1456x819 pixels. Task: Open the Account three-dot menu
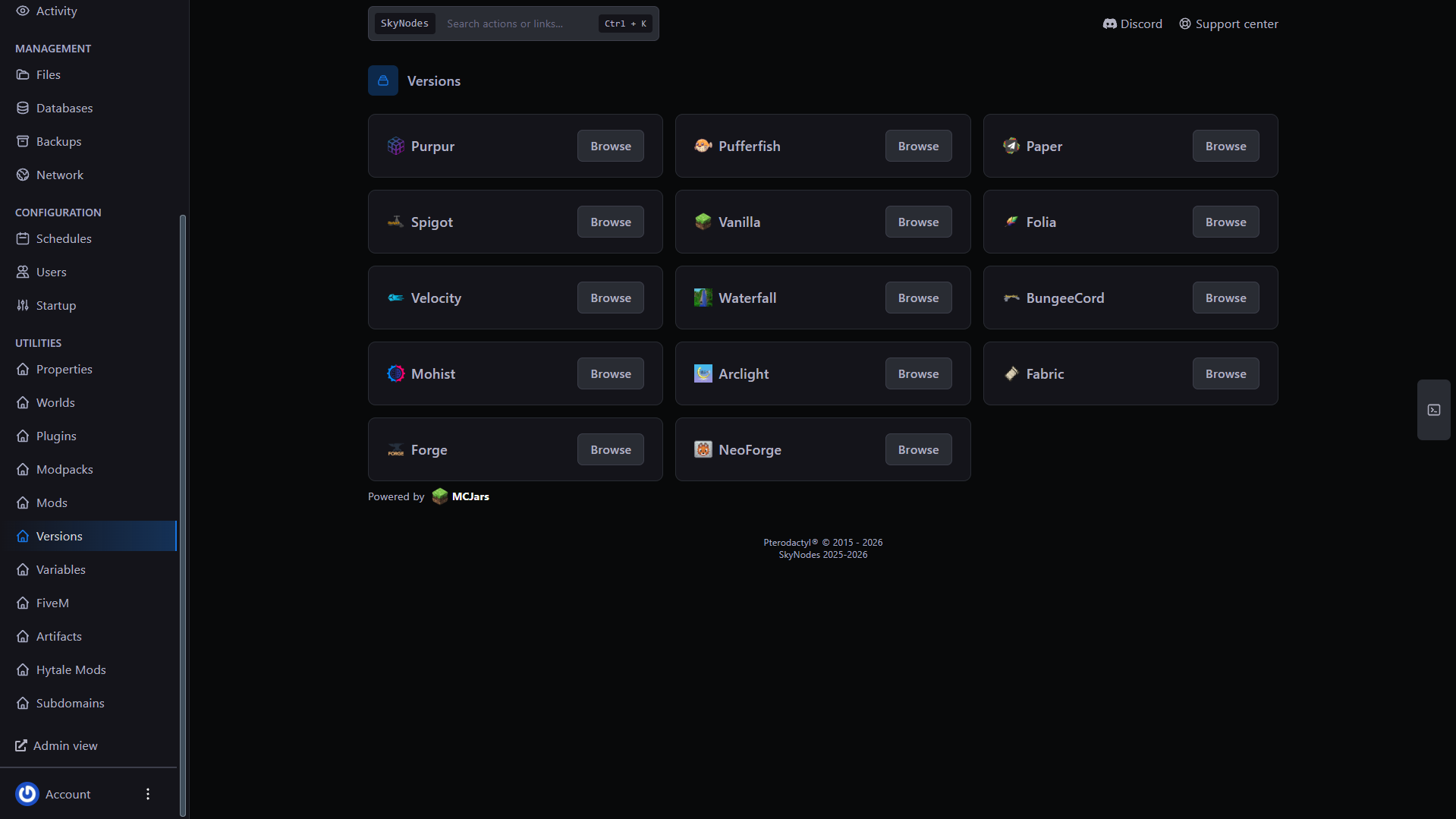(x=148, y=794)
